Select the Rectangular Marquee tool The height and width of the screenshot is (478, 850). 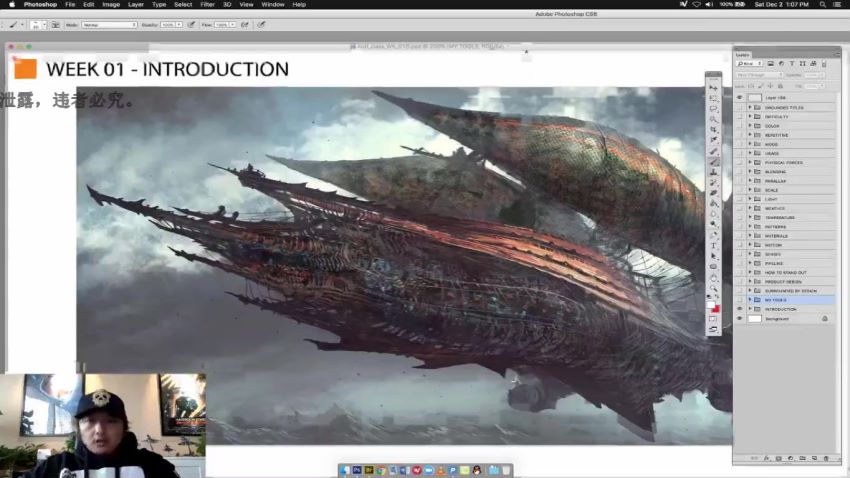713,99
